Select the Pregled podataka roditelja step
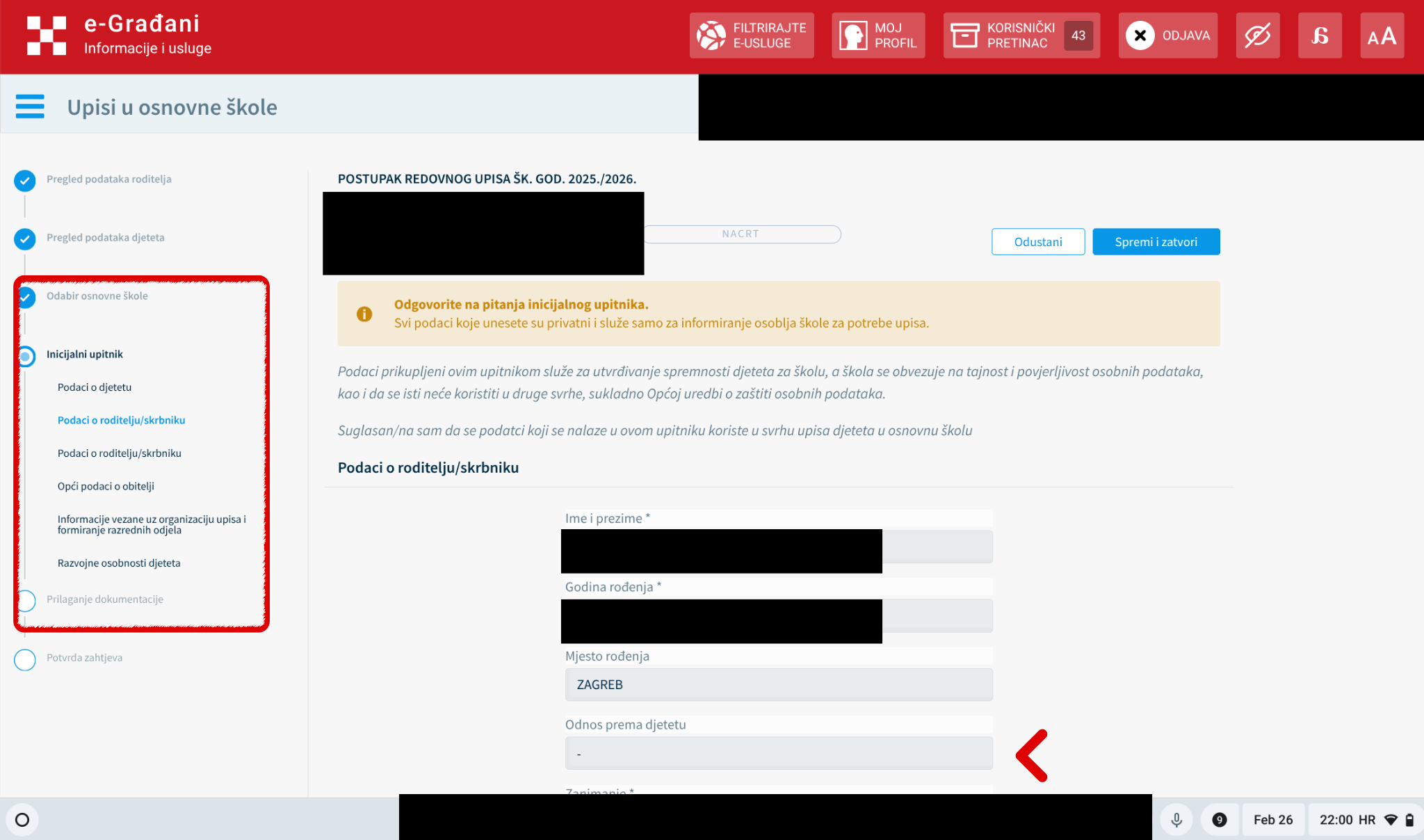 (108, 179)
